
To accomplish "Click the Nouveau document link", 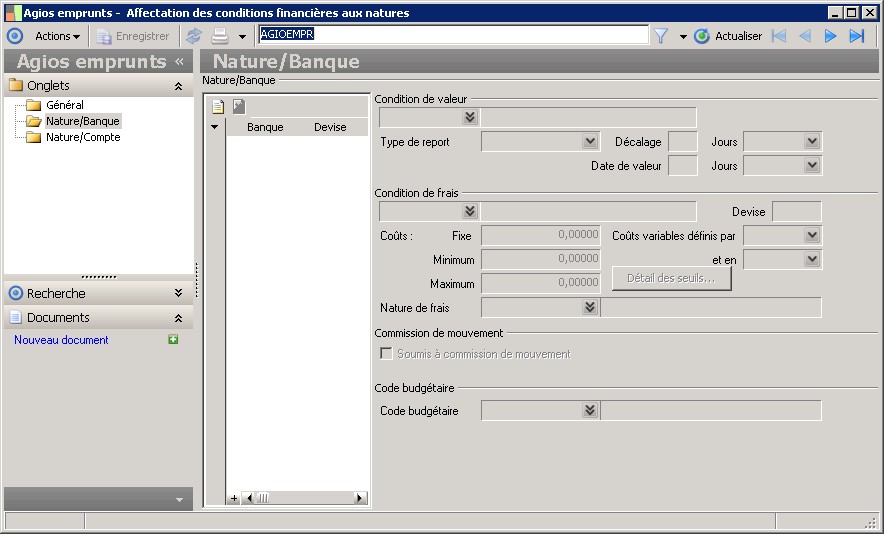I will [61, 340].
